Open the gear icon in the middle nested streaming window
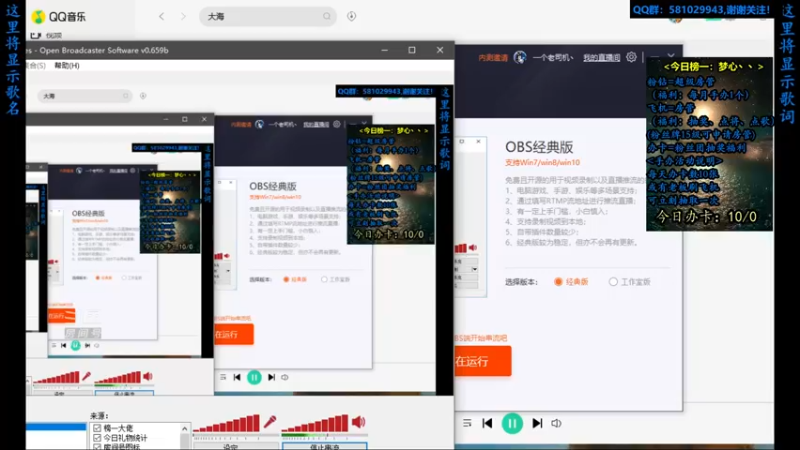 pyautogui.click(x=337, y=124)
